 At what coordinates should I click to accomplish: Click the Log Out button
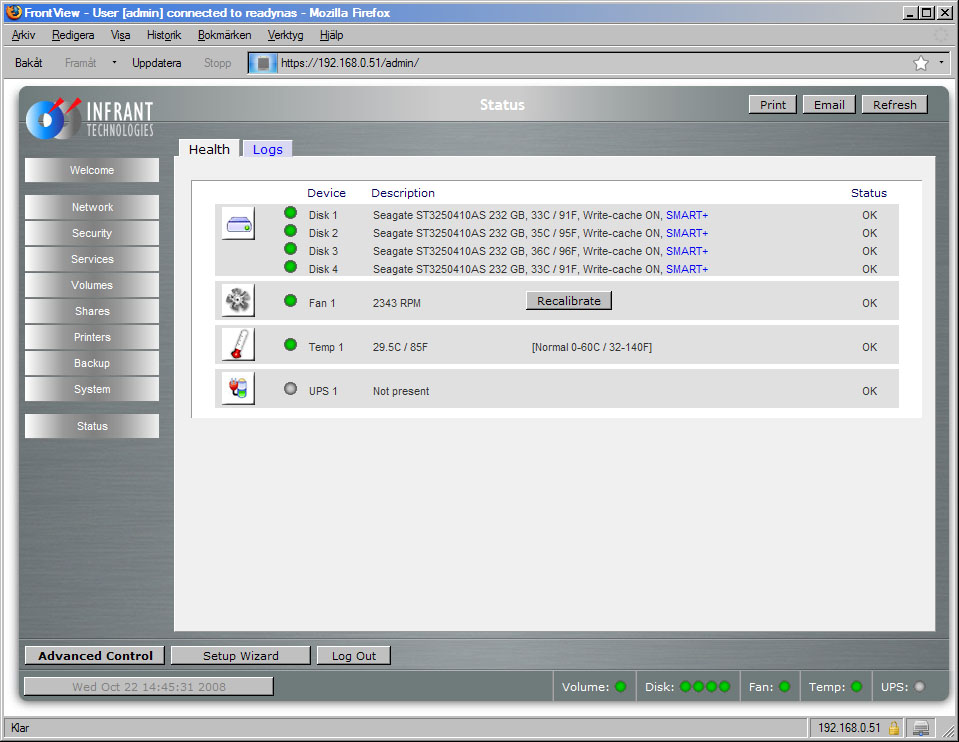[x=354, y=656]
